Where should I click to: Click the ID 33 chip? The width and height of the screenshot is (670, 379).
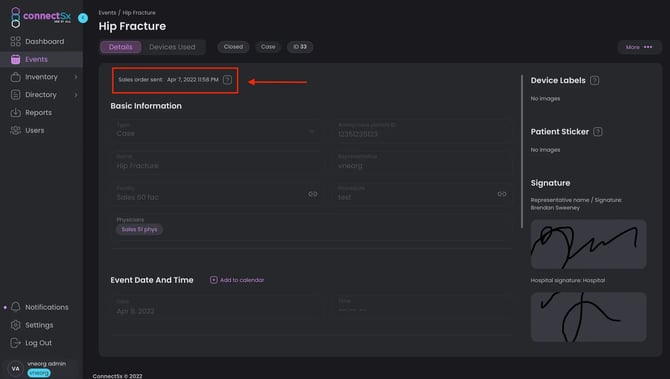click(300, 47)
